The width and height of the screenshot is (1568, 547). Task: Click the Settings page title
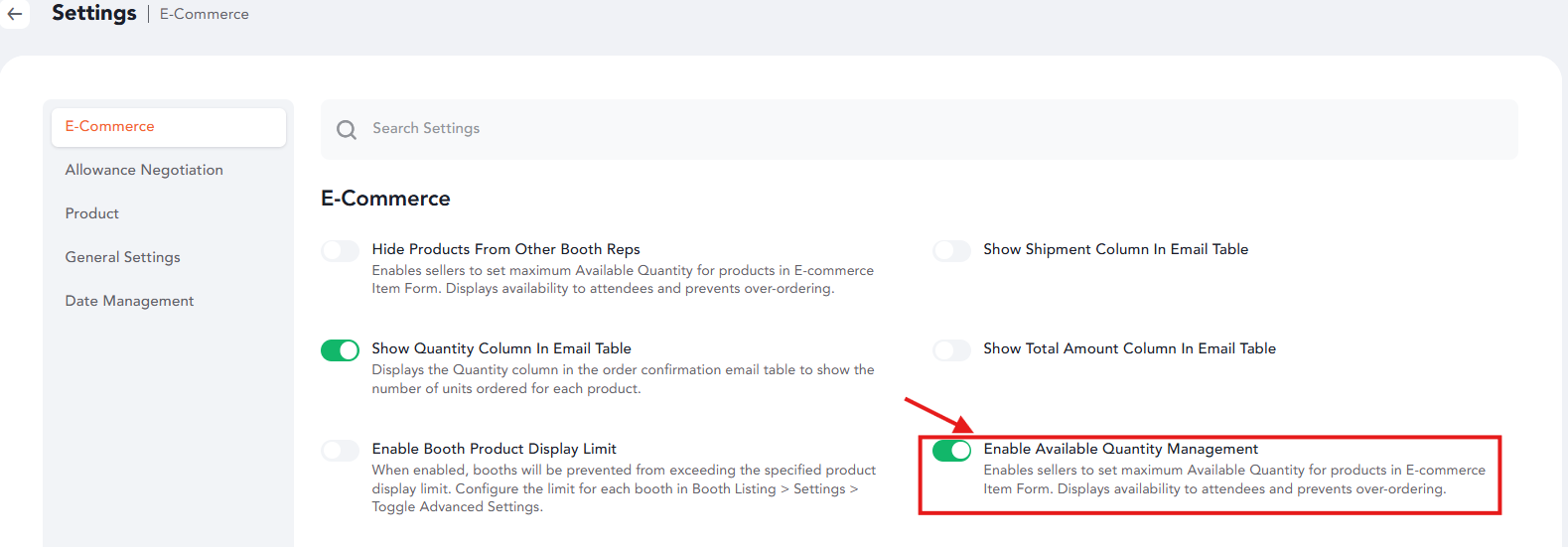[94, 13]
